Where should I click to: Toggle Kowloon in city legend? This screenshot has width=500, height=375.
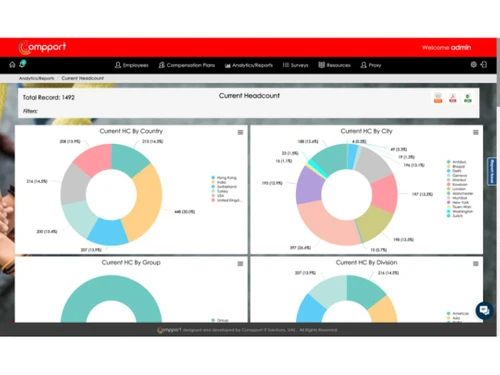pos(457,184)
